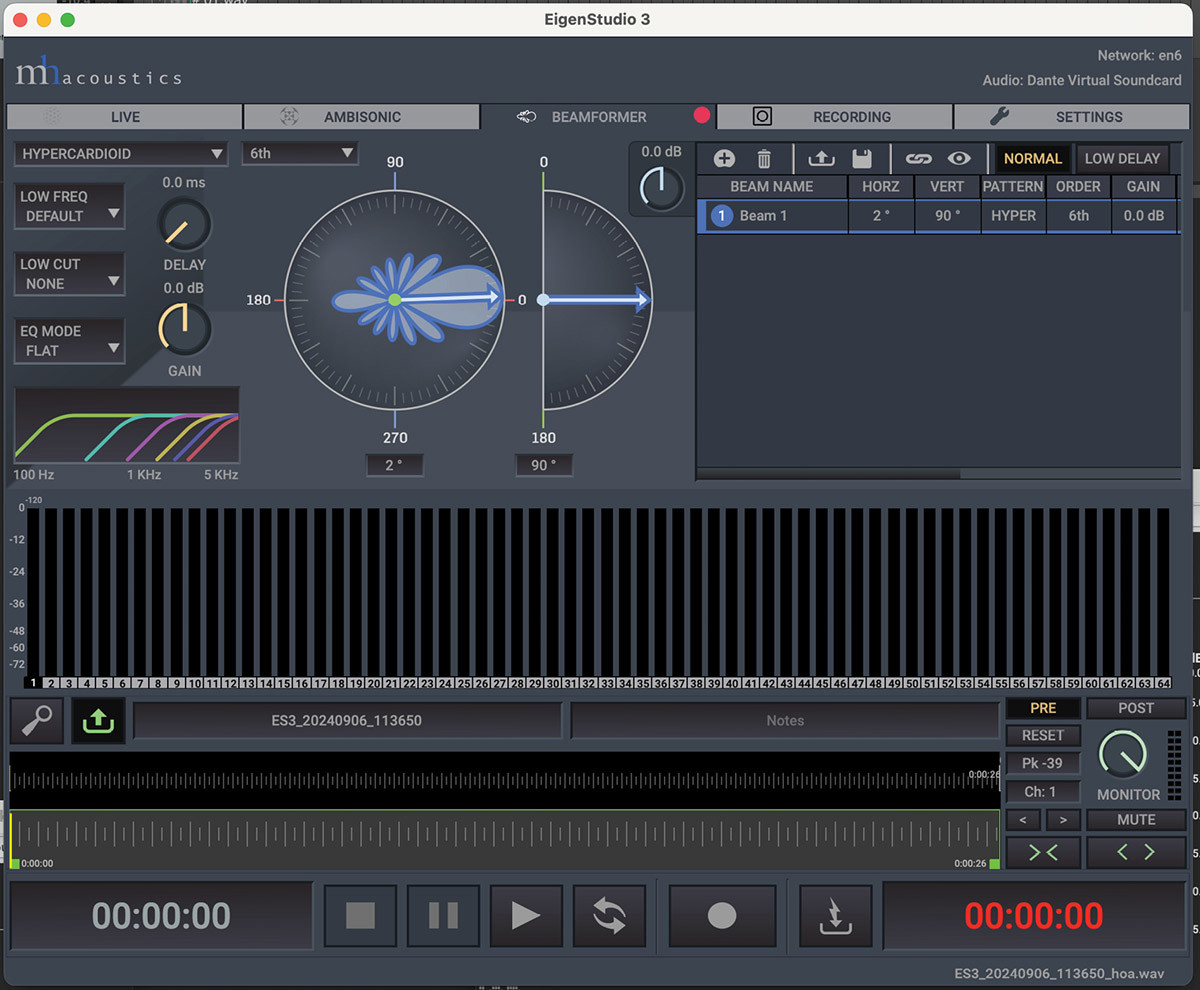Open the RECORDING tab
Viewport: 1200px width, 990px height.
835,117
